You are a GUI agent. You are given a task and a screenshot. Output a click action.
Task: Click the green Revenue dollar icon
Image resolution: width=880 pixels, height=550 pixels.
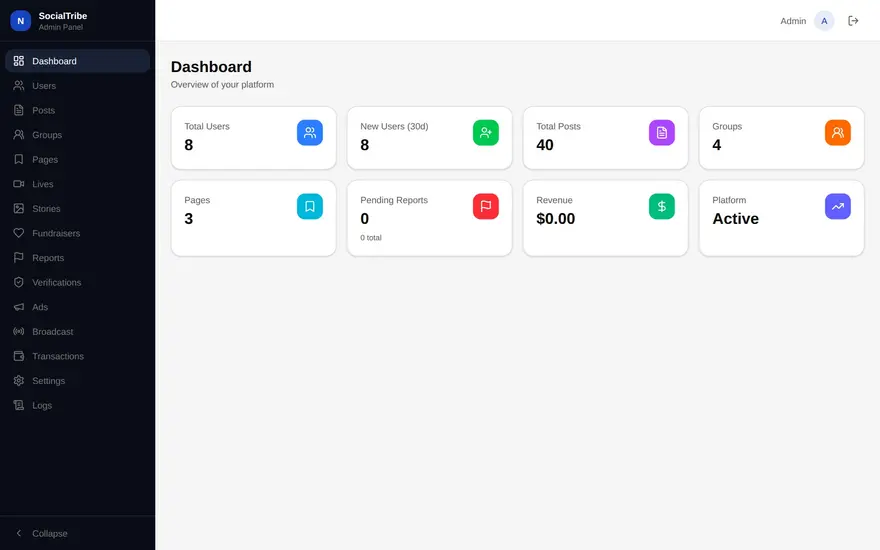(x=662, y=206)
